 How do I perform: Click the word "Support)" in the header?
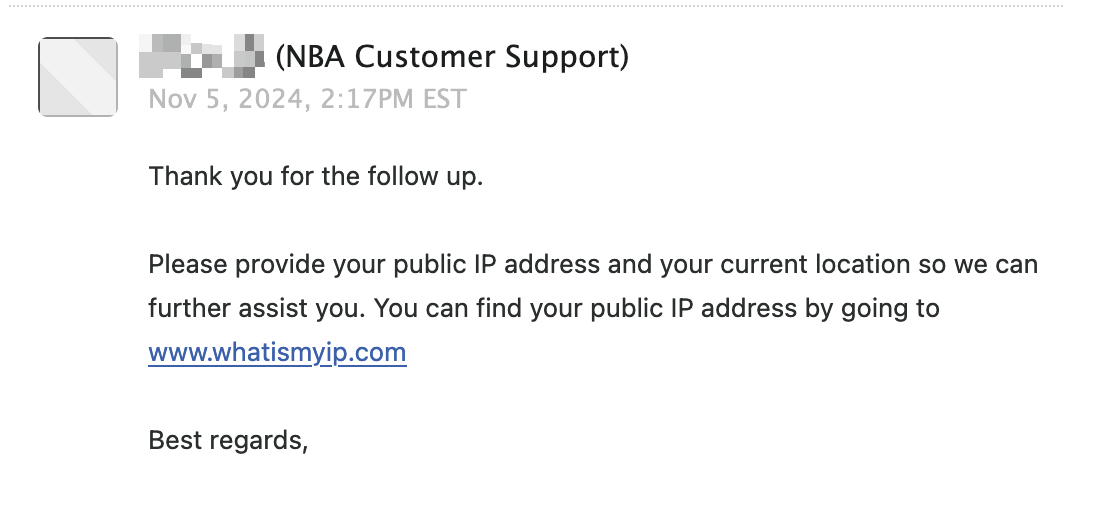coord(567,57)
